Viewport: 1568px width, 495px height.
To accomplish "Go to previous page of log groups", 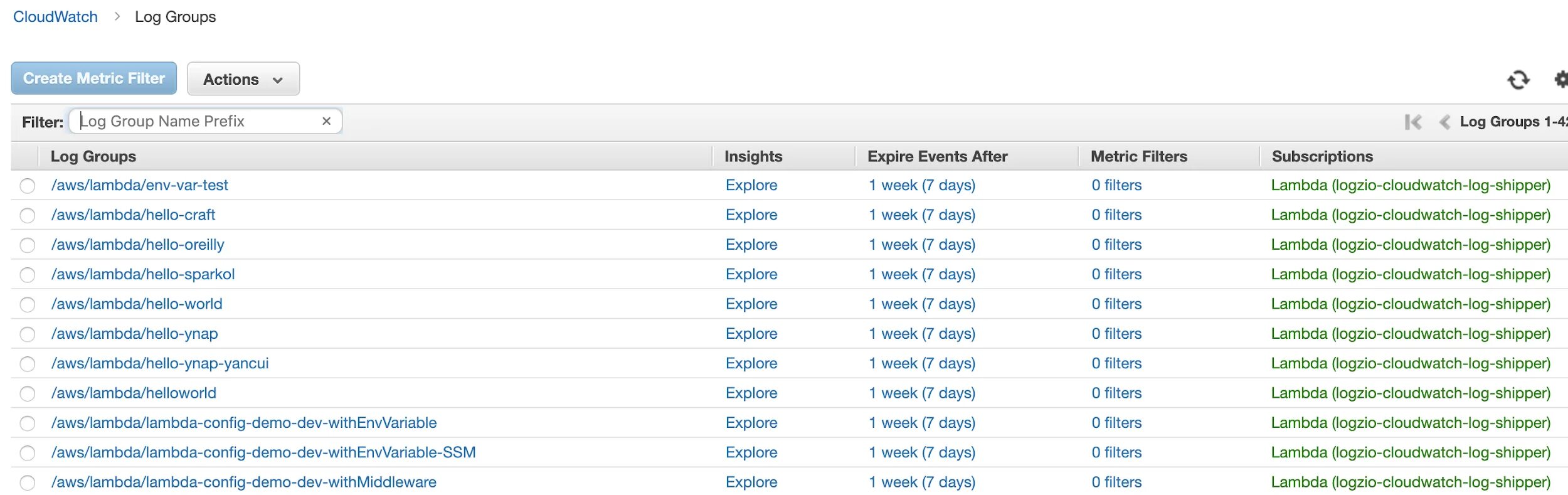I will point(1444,122).
